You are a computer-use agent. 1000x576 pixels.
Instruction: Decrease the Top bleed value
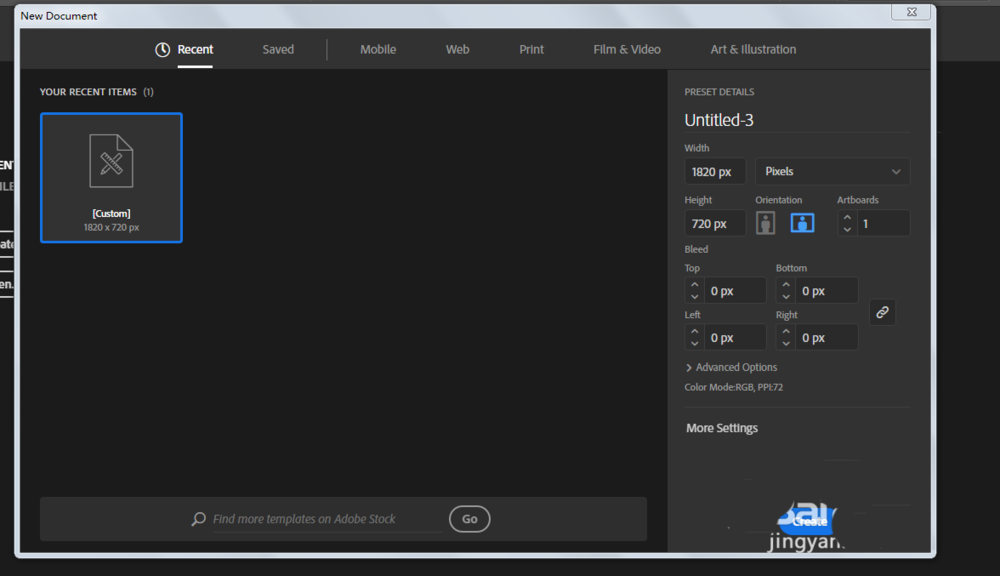(695, 297)
